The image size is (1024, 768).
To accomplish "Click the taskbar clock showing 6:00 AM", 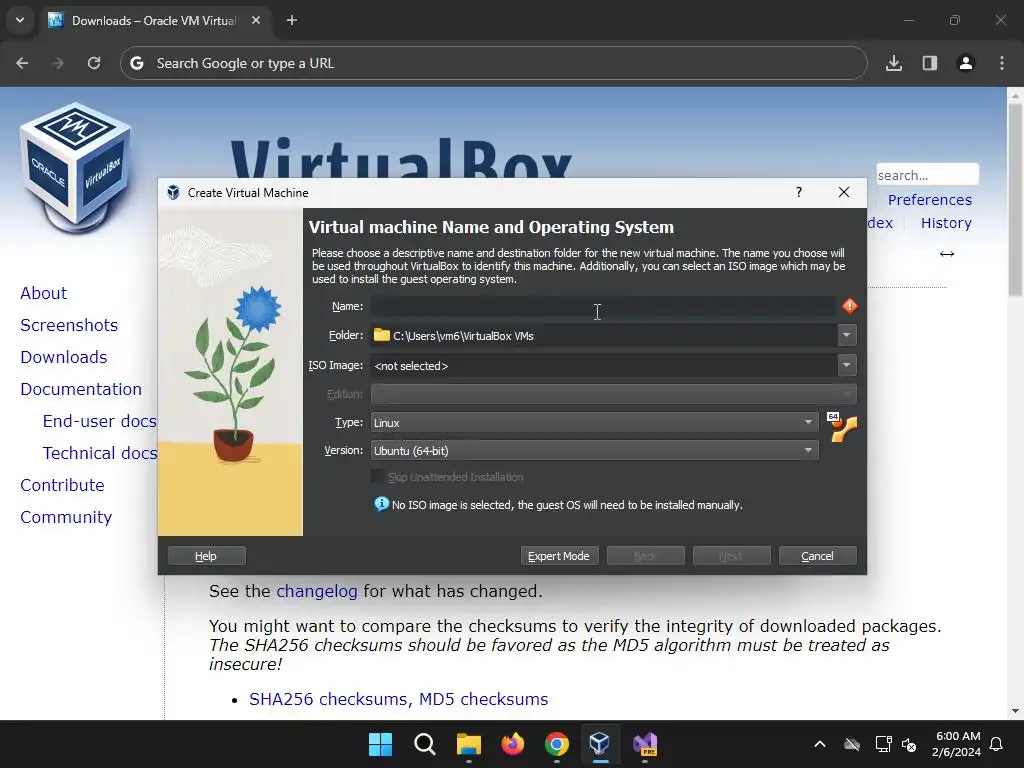I will click(x=956, y=744).
